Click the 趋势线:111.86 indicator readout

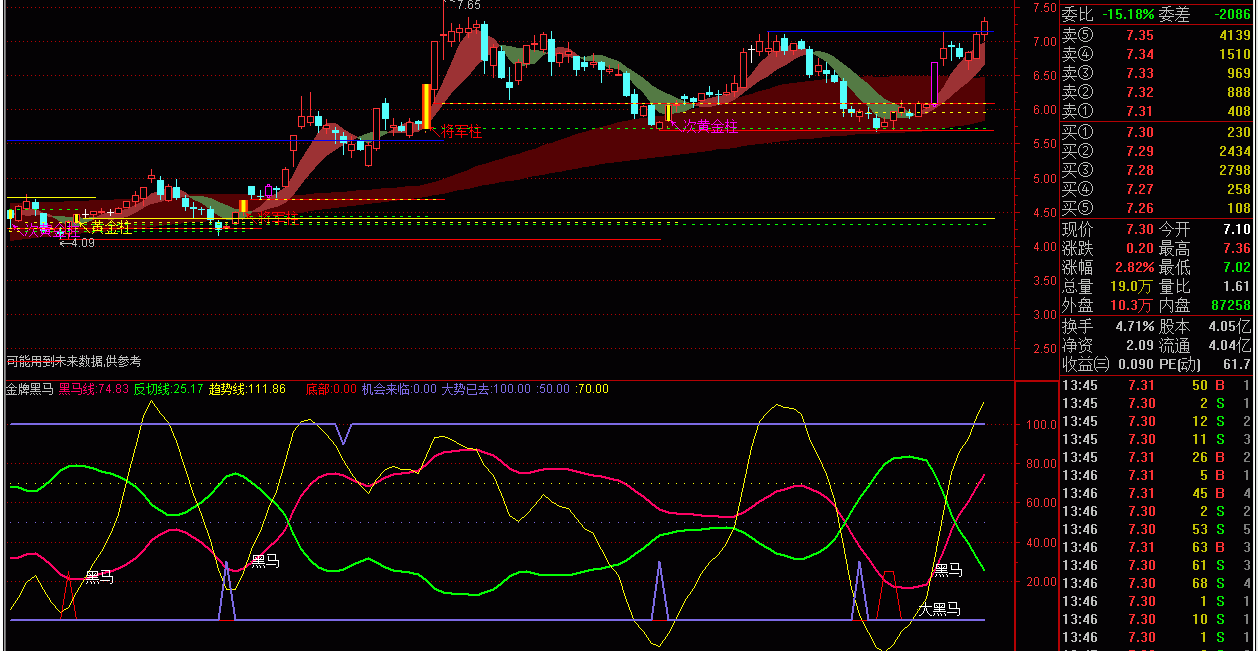coord(247,389)
